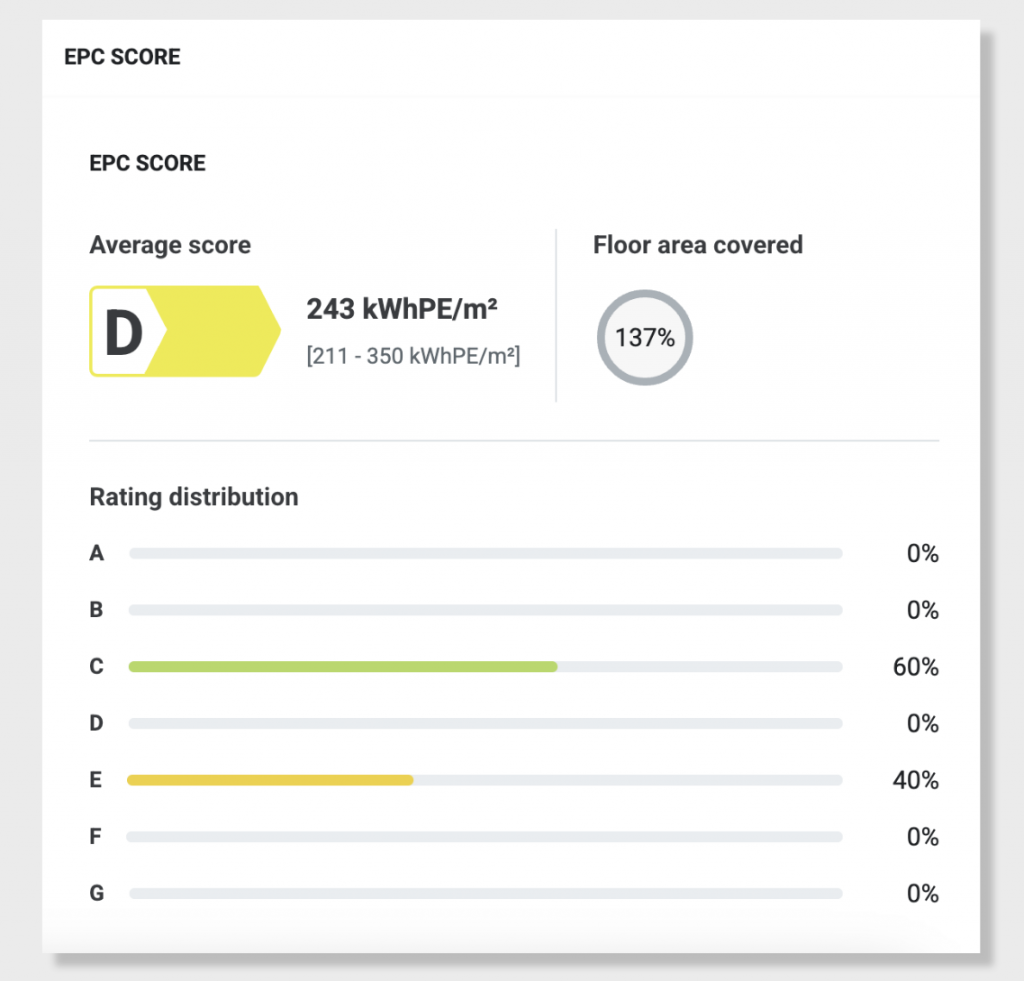Click the yellow D rating badge
This screenshot has height=981, width=1024.
(185, 331)
